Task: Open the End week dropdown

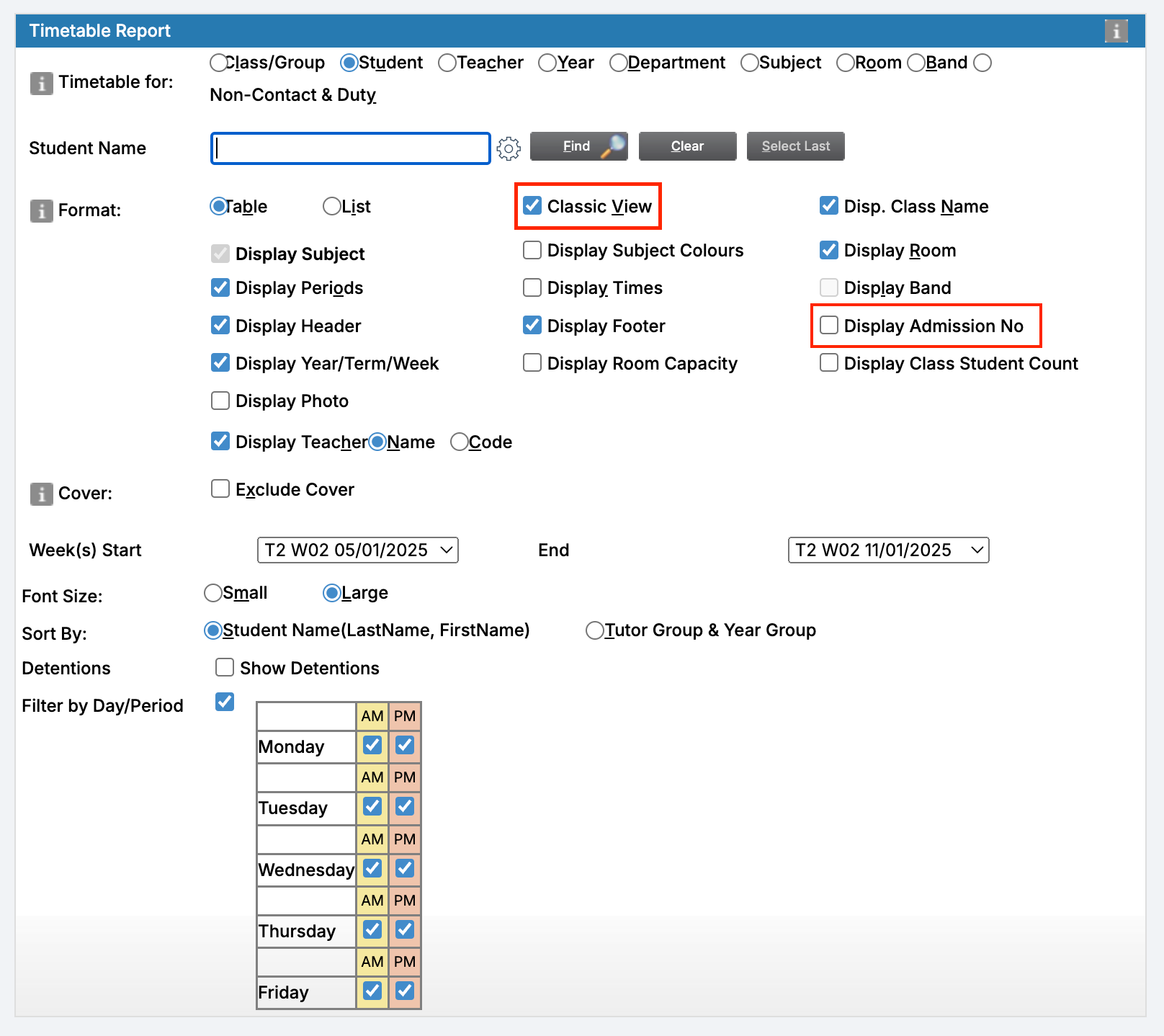Action: [x=888, y=550]
